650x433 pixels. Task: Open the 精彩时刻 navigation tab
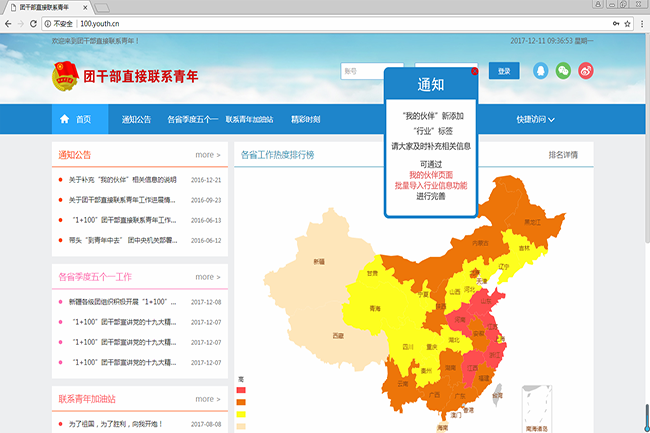tap(305, 120)
